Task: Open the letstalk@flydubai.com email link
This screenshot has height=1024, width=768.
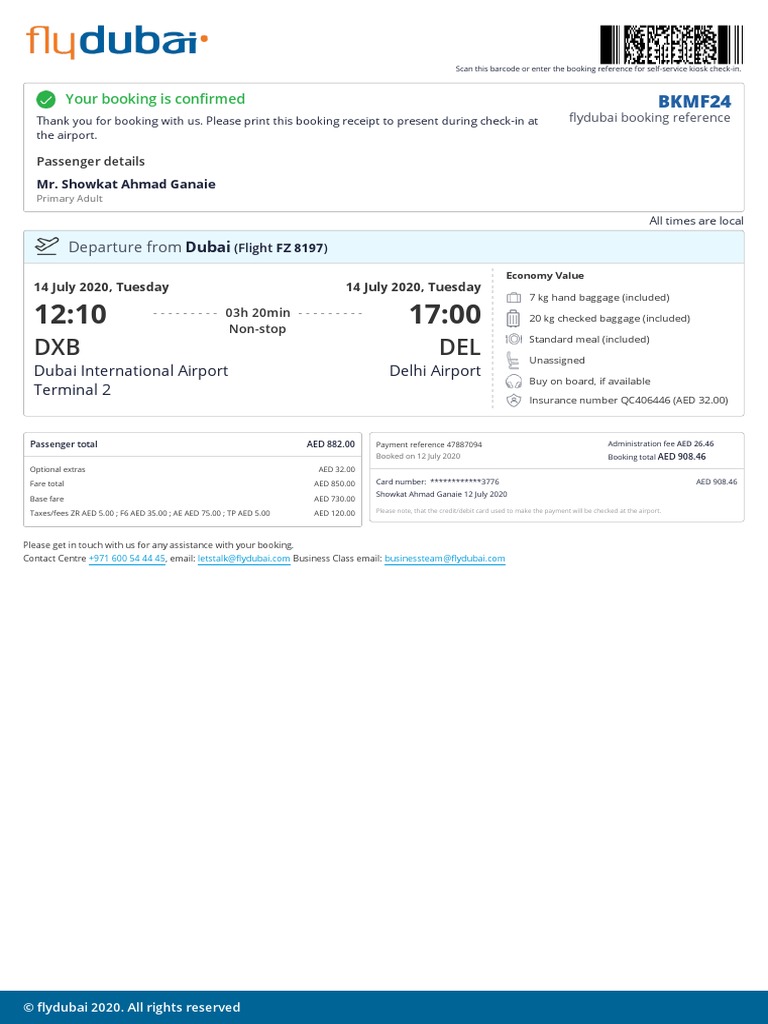Action: pos(244,559)
